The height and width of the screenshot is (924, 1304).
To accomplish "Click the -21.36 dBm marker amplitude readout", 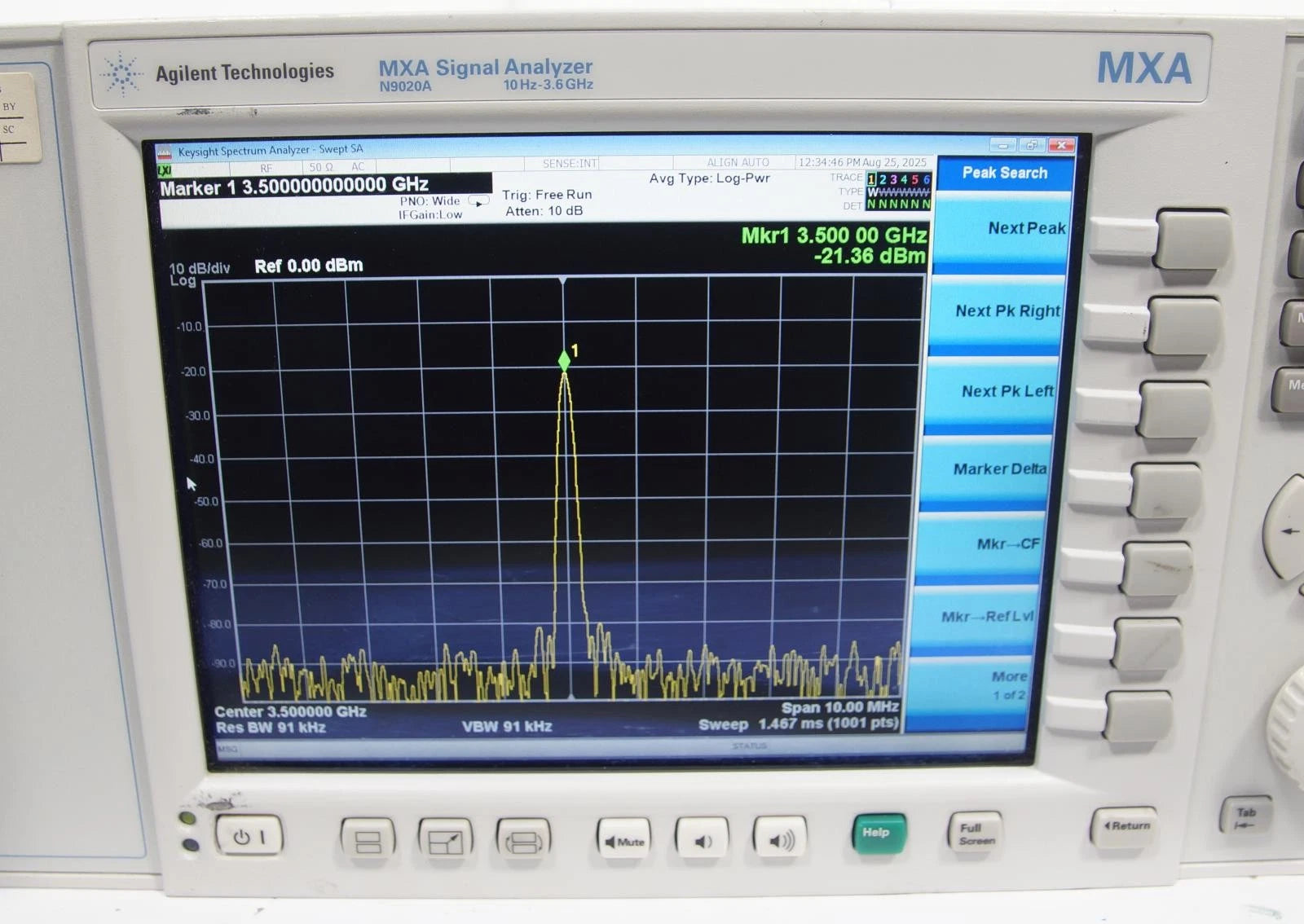I will point(870,256).
